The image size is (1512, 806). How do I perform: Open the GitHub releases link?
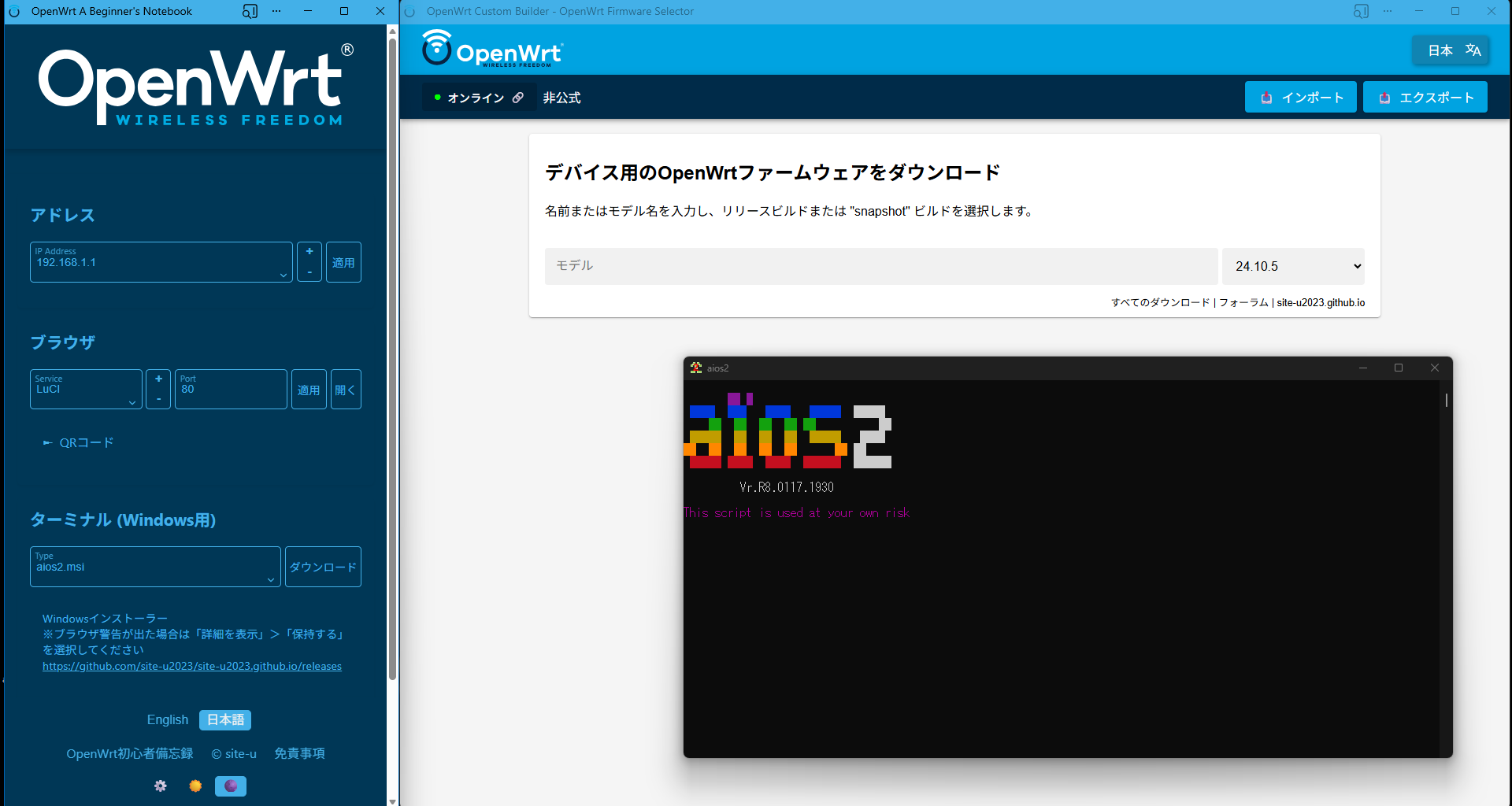pos(192,665)
